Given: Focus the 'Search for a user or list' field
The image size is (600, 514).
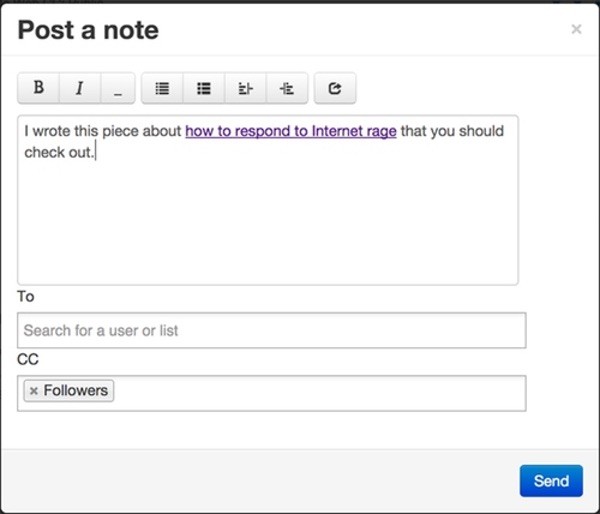Looking at the screenshot, I should click(271, 330).
